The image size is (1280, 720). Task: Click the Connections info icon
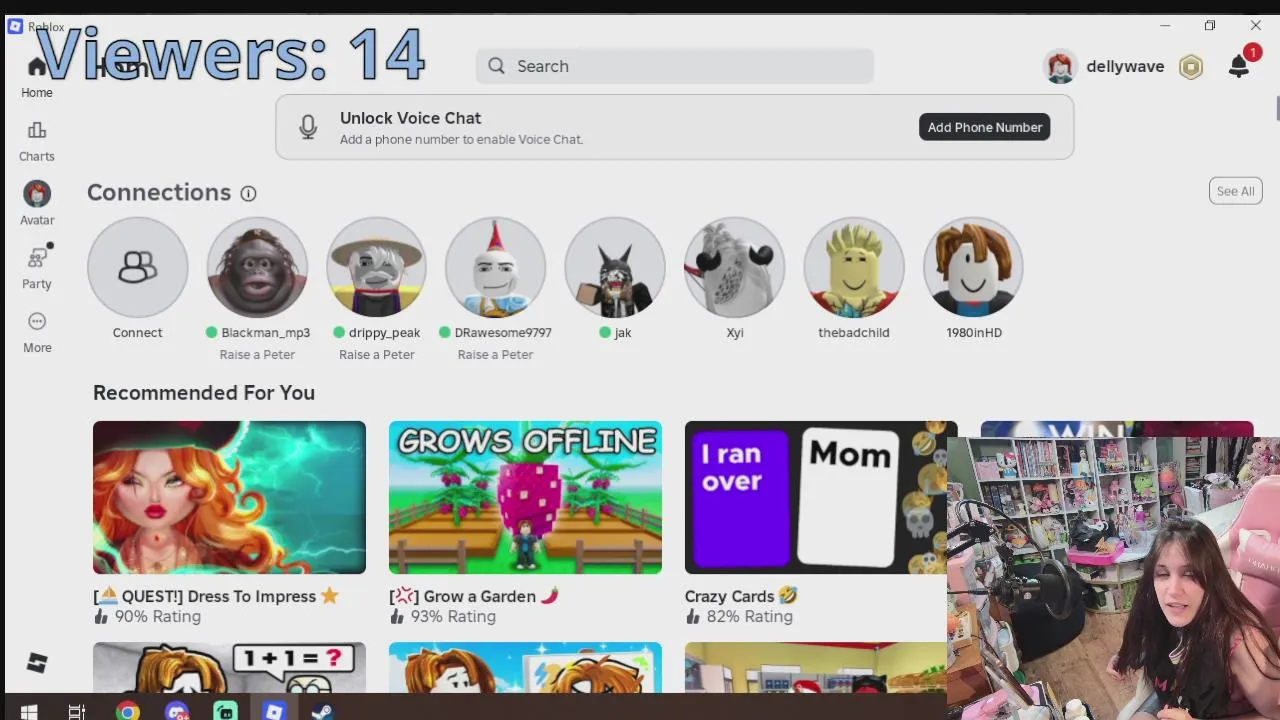click(248, 193)
